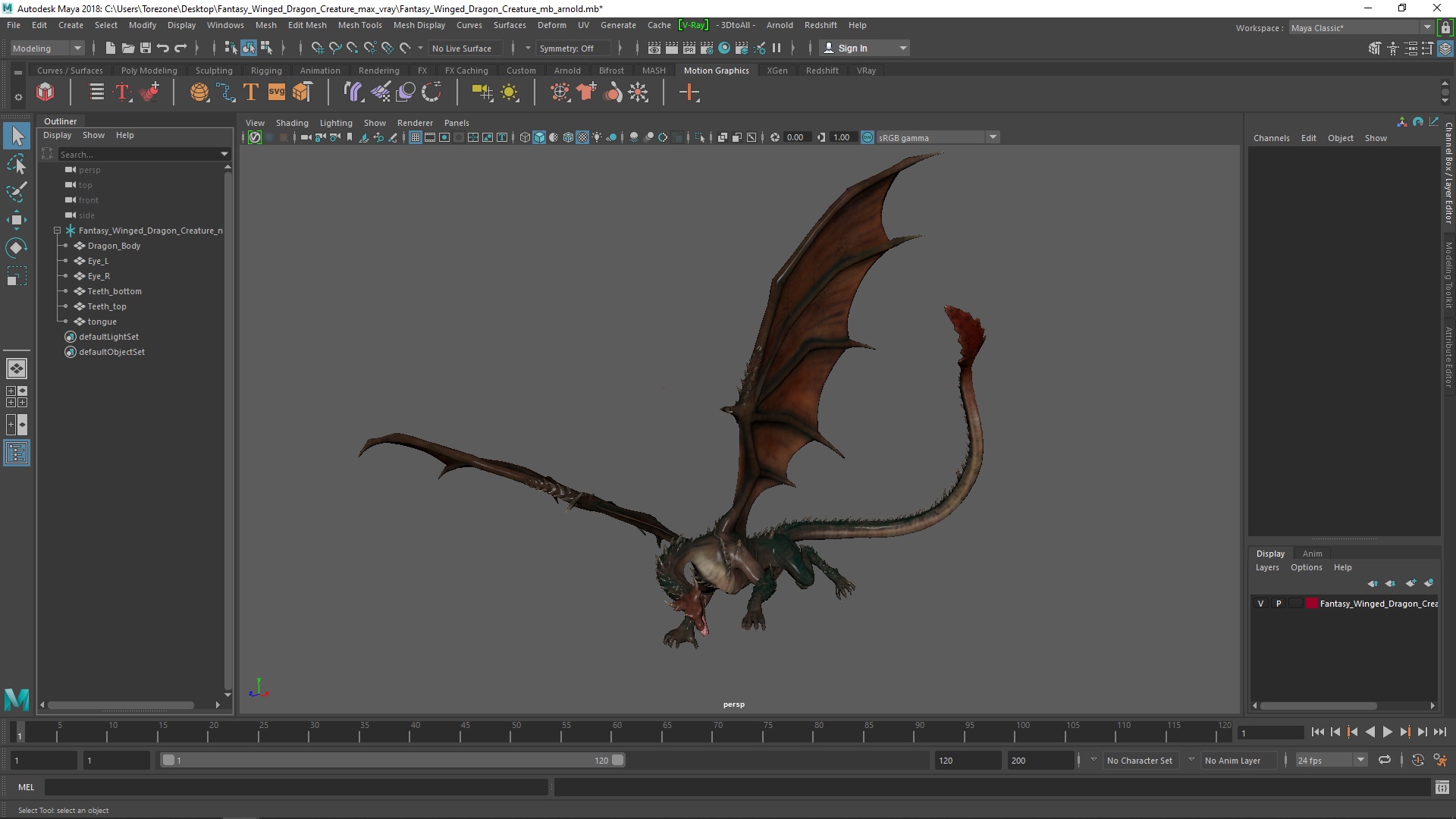Select the Move tool in toolbox
The image size is (1456, 819).
pos(16,220)
